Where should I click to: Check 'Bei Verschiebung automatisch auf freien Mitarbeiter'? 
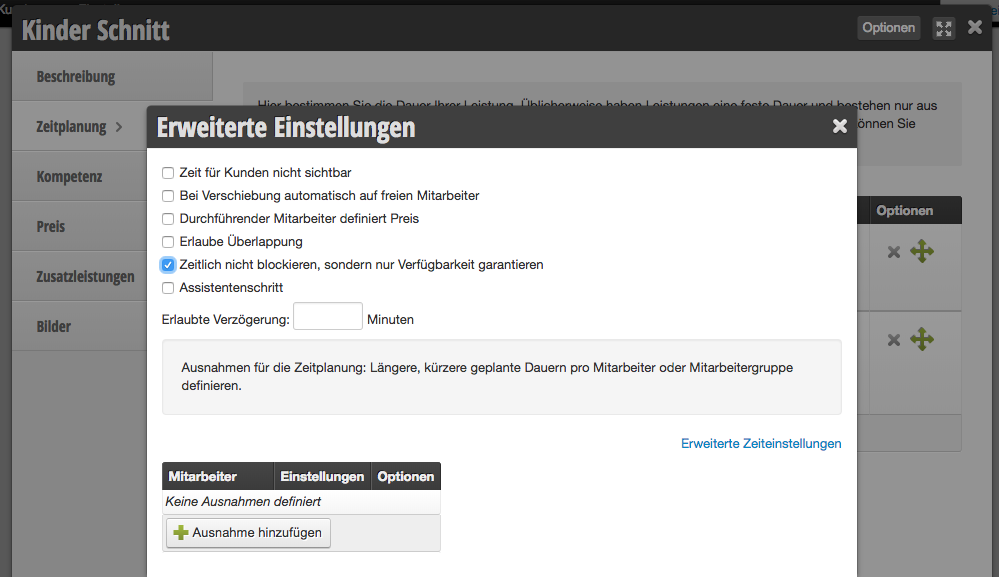click(168, 196)
